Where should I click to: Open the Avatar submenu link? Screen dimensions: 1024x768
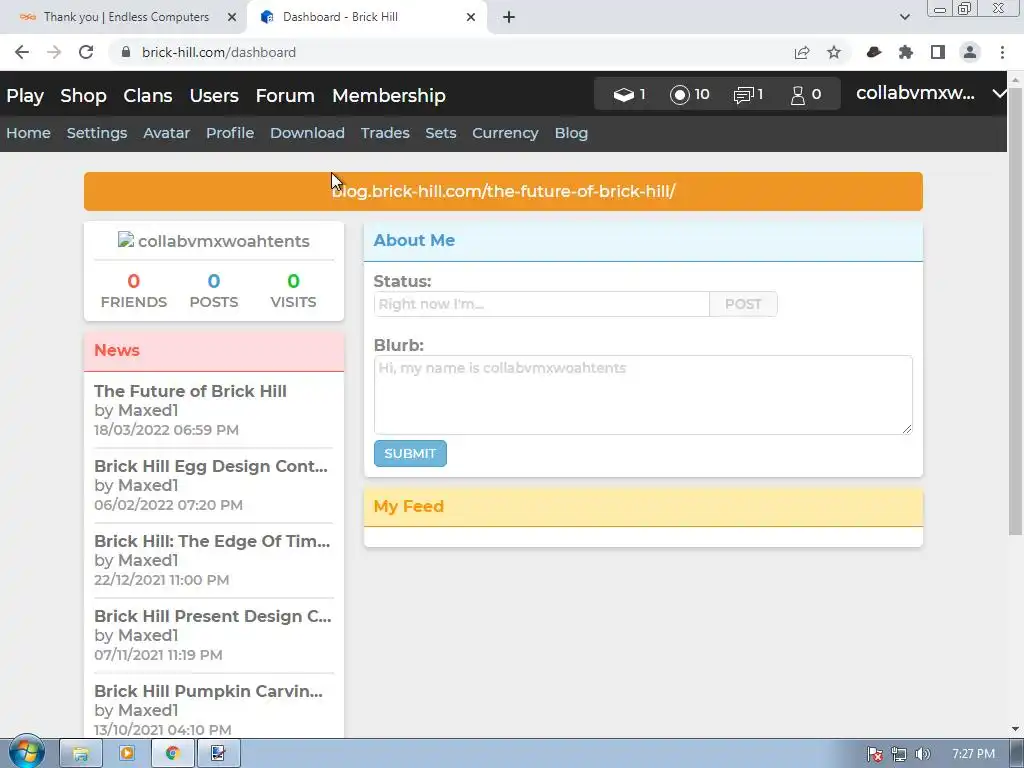coord(167,133)
